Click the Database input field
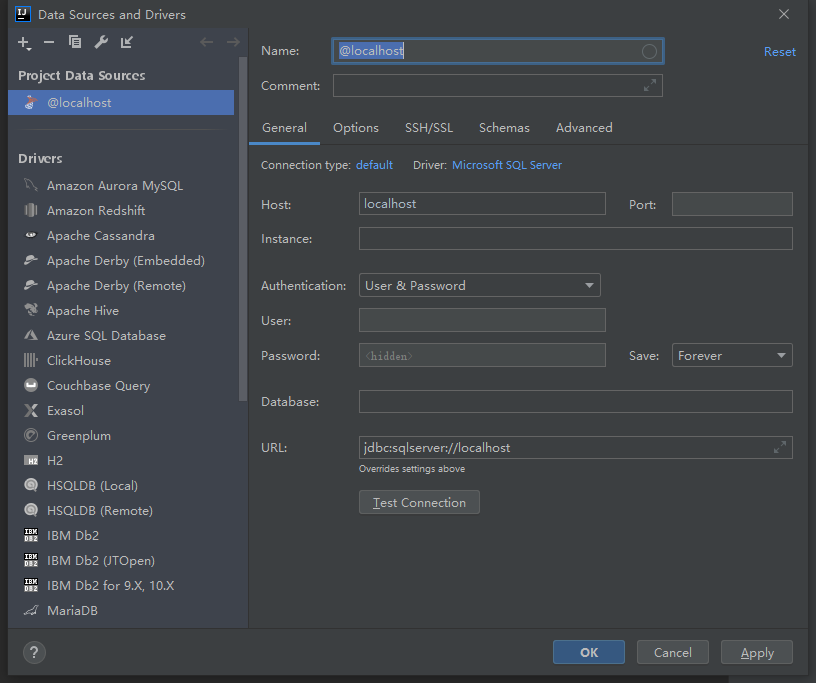The image size is (816, 683). pyautogui.click(x=576, y=401)
